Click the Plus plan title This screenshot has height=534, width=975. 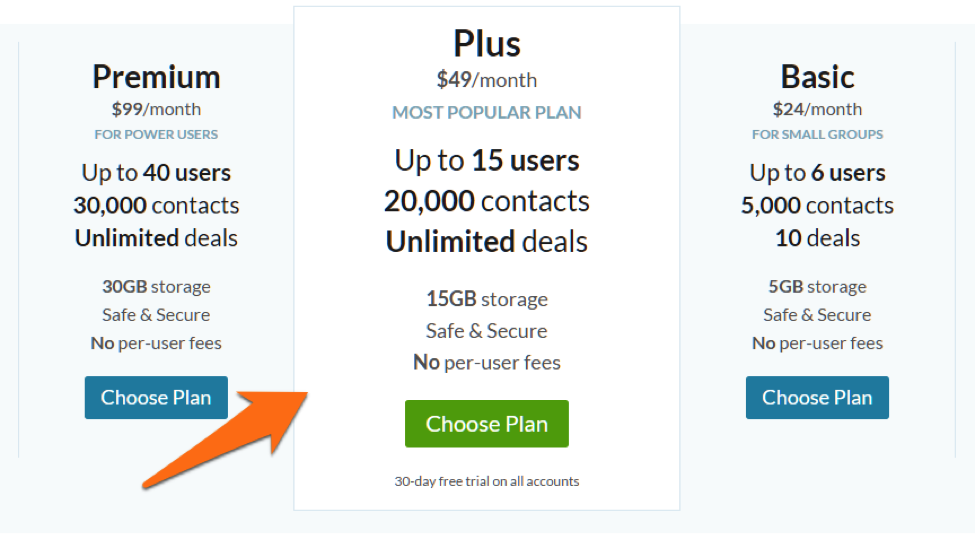tap(487, 43)
